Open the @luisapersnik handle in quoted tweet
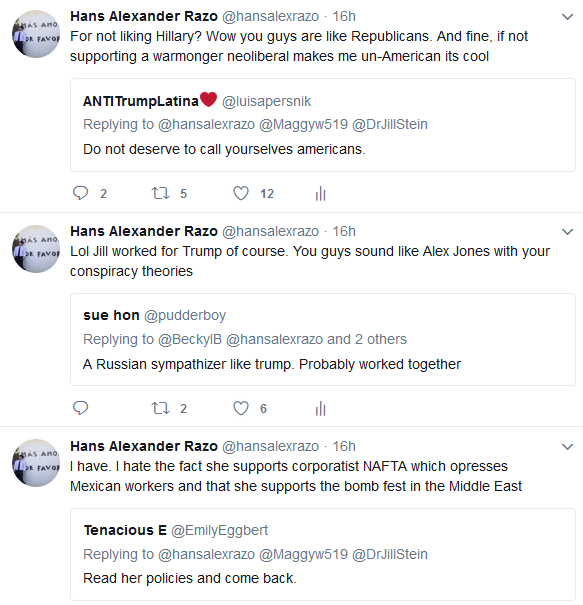Image resolution: width=583 pixels, height=605 pixels. pos(266,101)
